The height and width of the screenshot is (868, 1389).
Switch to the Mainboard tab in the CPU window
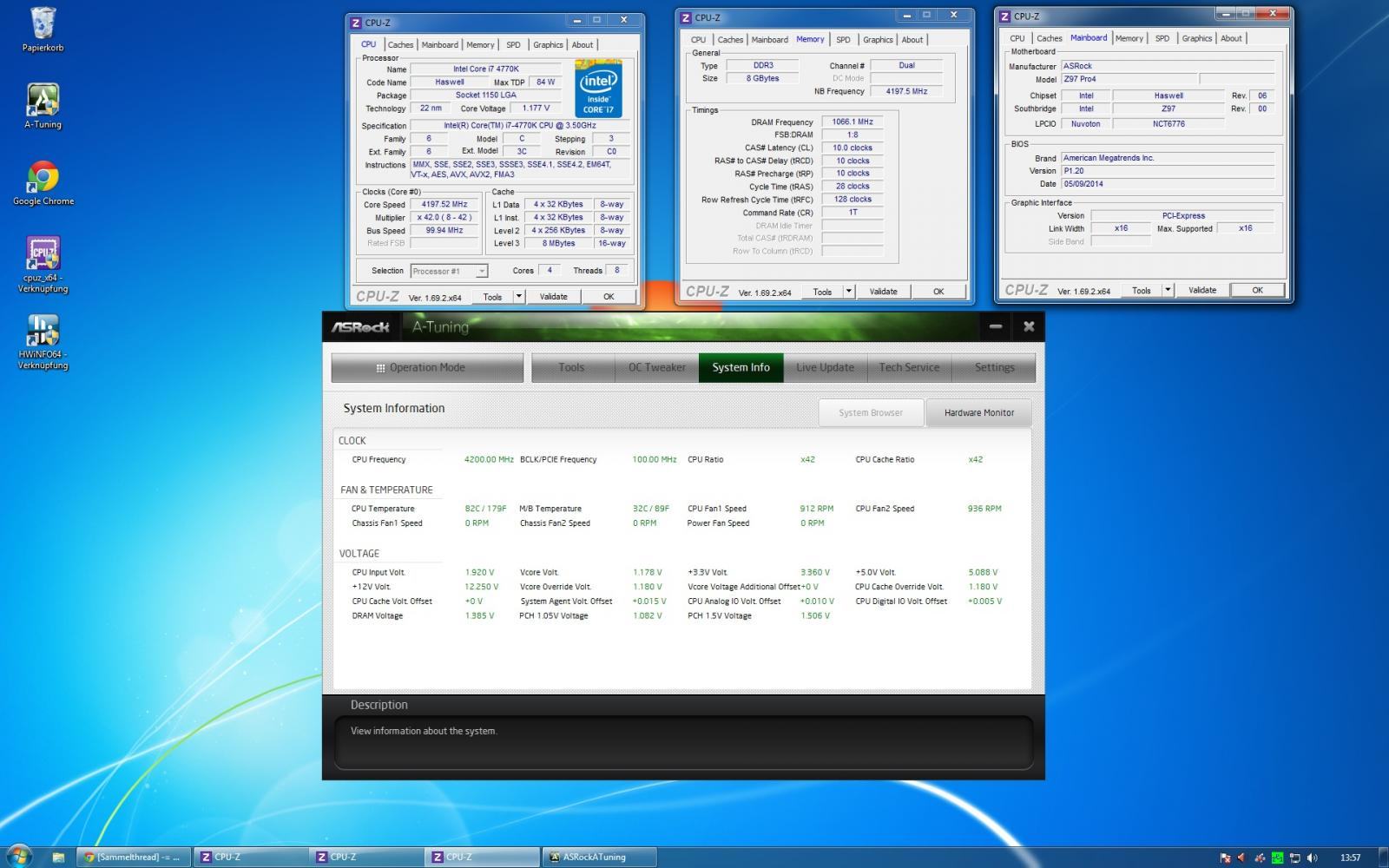[439, 45]
